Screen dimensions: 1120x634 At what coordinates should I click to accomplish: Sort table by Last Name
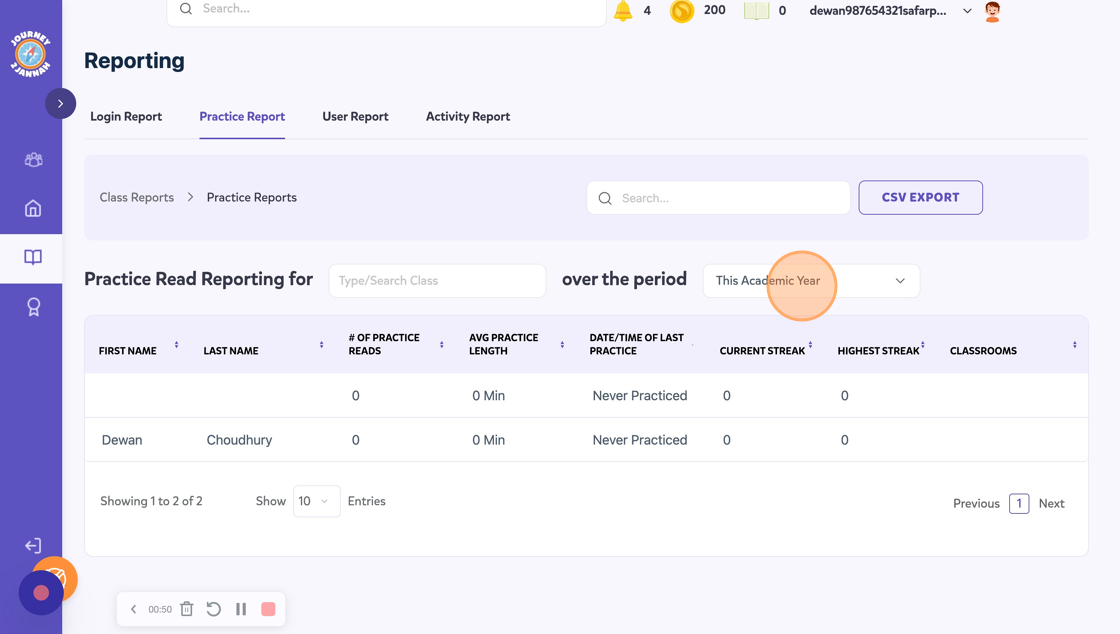[321, 345]
